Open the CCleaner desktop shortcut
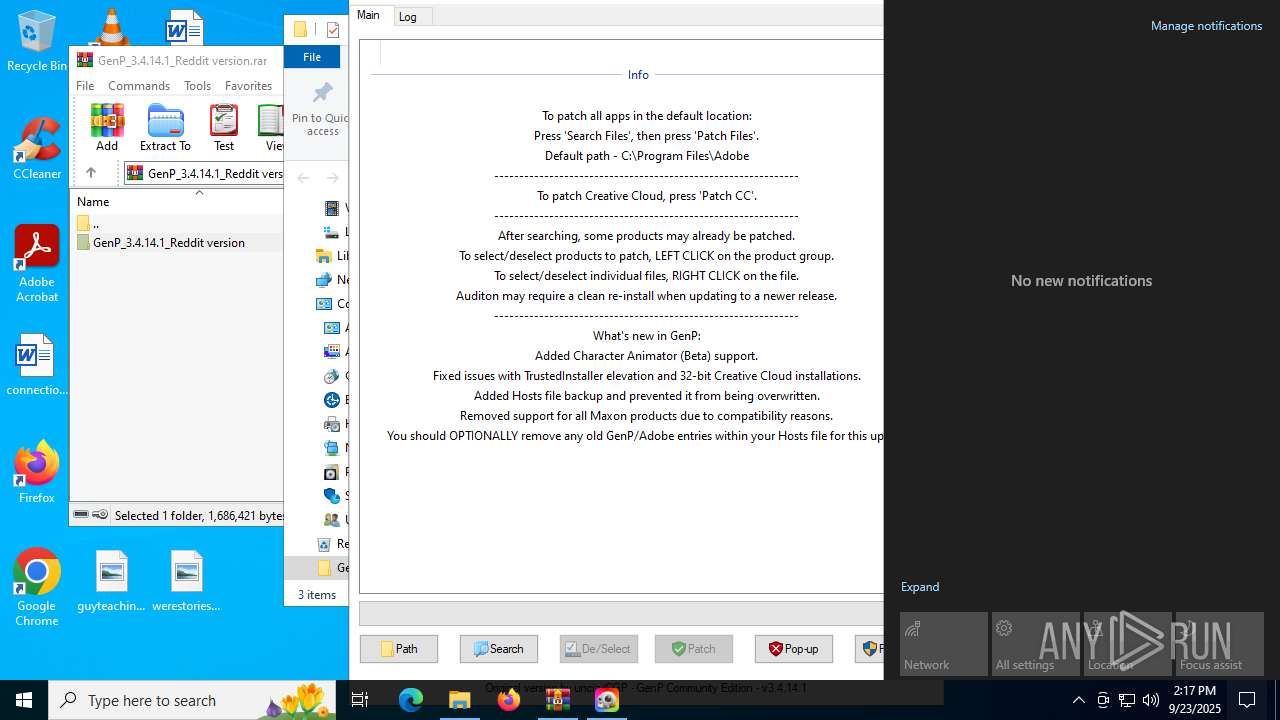Screen dimensions: 1280x720 coord(37,148)
